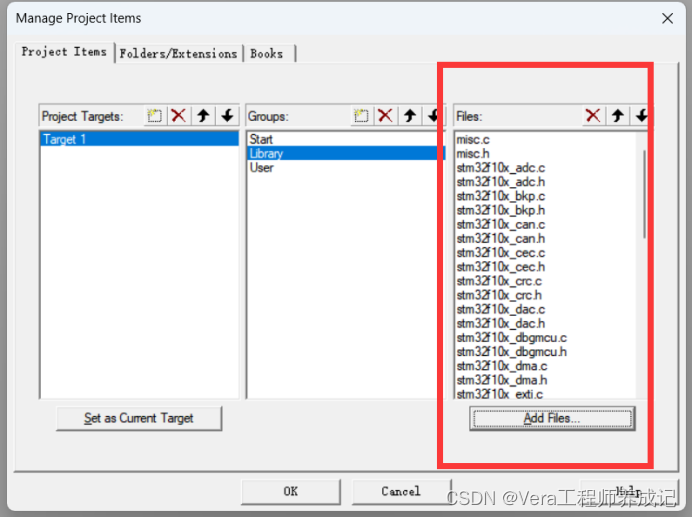The height and width of the screenshot is (517, 692).
Task: Move the selected file up
Action: coord(617,116)
